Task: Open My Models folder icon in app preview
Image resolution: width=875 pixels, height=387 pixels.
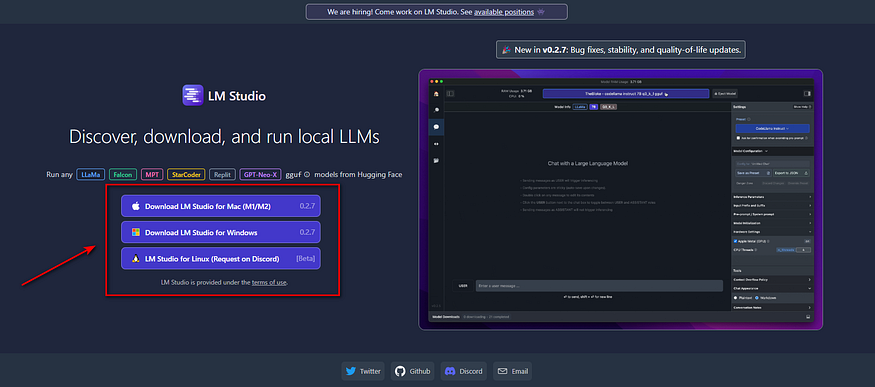Action: pyautogui.click(x=436, y=161)
